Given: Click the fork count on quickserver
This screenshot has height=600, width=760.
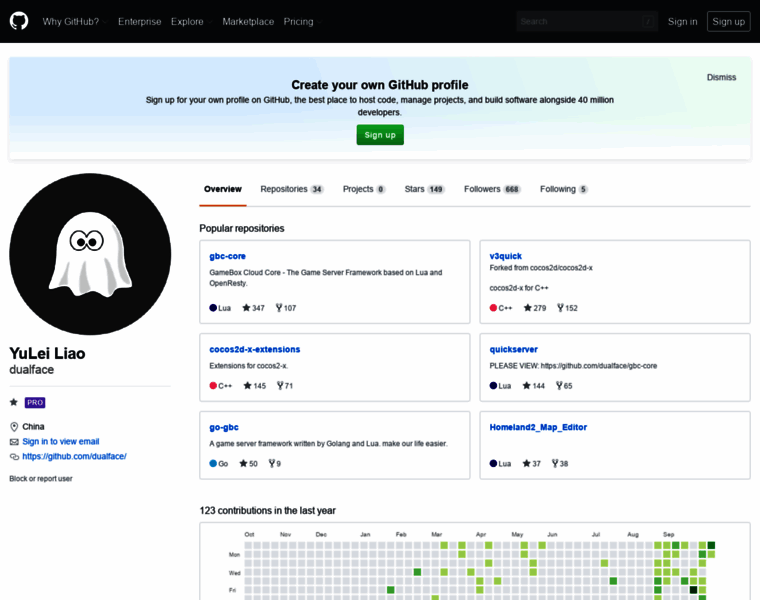Looking at the screenshot, I should [565, 385].
